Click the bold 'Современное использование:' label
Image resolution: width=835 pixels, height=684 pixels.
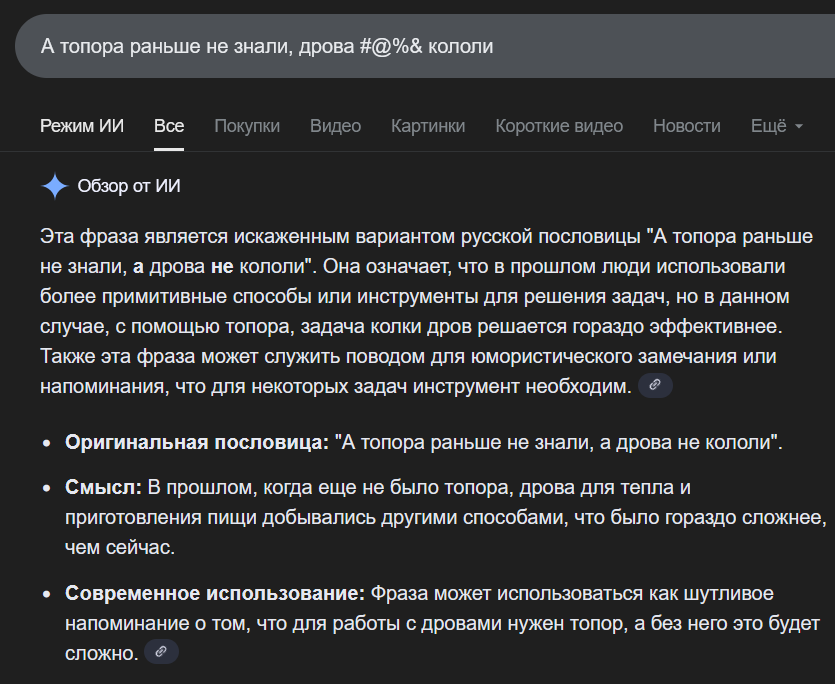(x=215, y=593)
